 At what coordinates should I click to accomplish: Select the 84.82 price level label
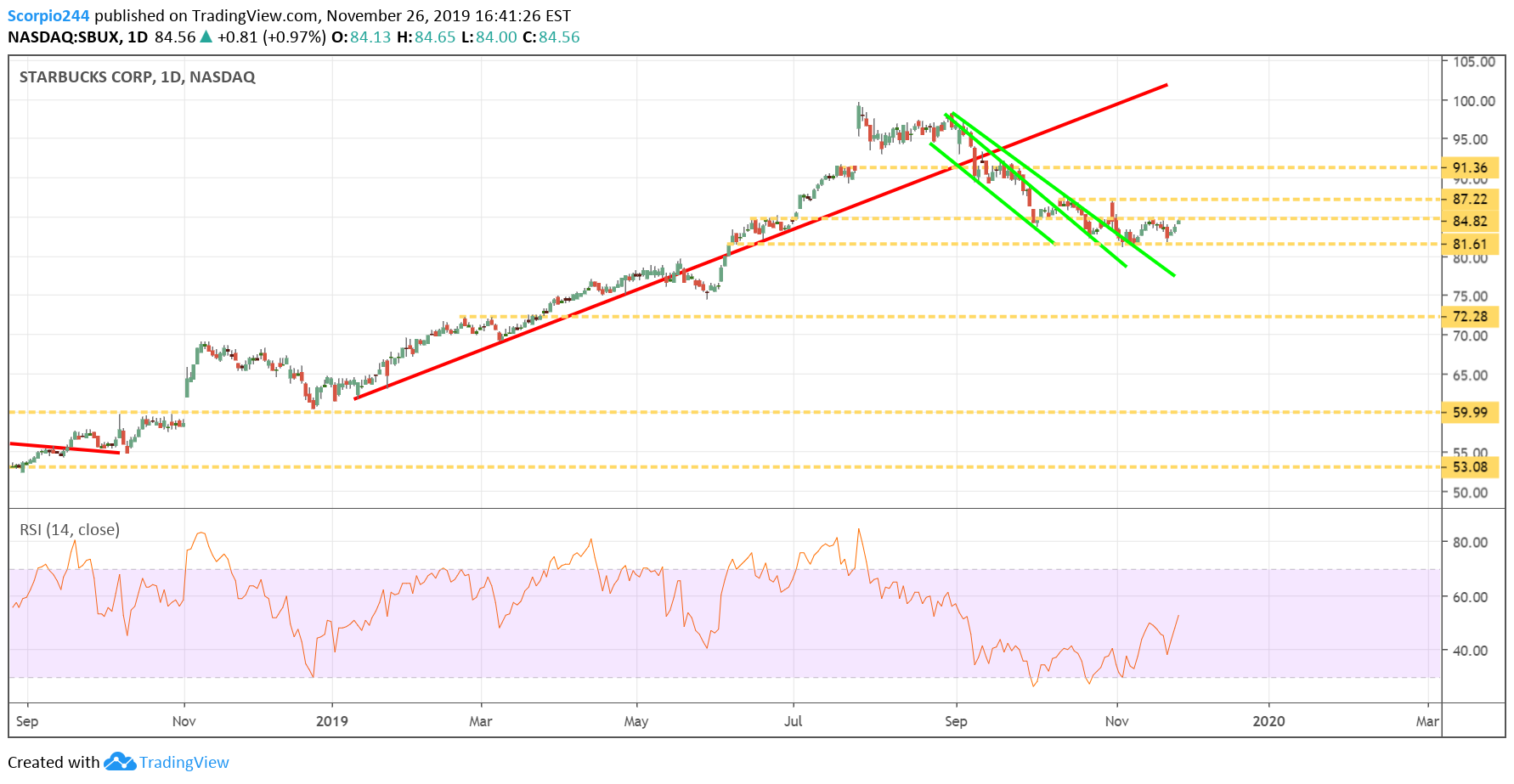(1470, 221)
